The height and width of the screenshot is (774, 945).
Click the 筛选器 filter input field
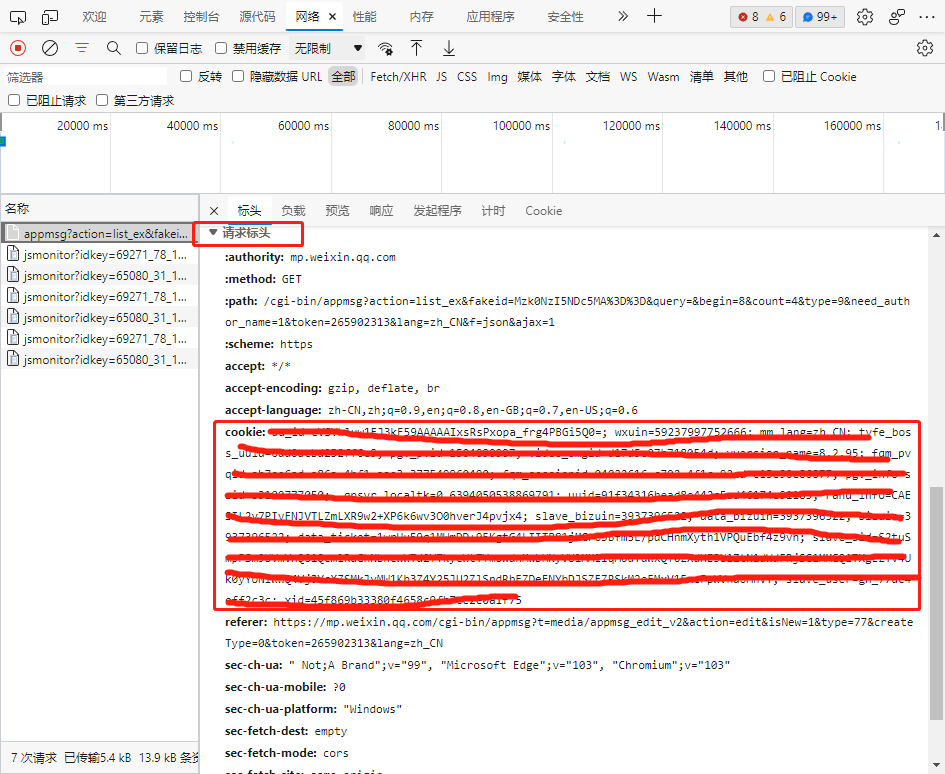(x=85, y=77)
